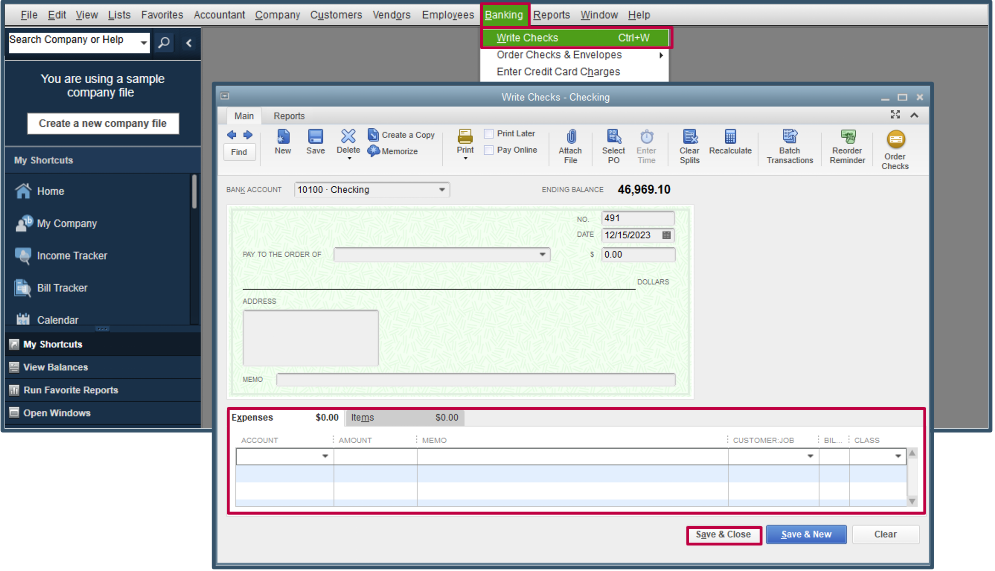Screen dimensions: 995x571
Task: Select Write Checks menu entry
Action: coord(576,38)
